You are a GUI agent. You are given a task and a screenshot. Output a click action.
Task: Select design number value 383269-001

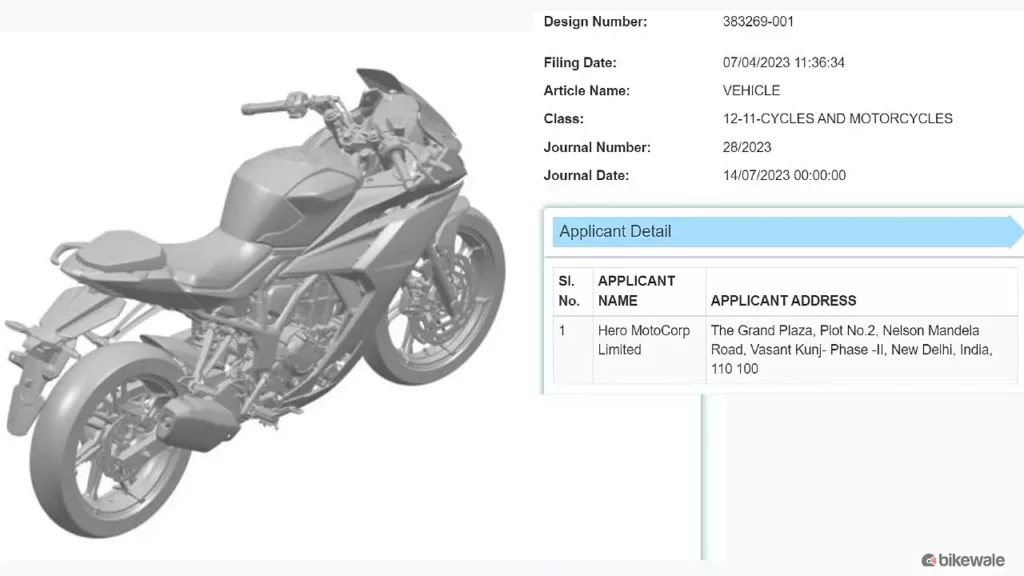tap(758, 22)
